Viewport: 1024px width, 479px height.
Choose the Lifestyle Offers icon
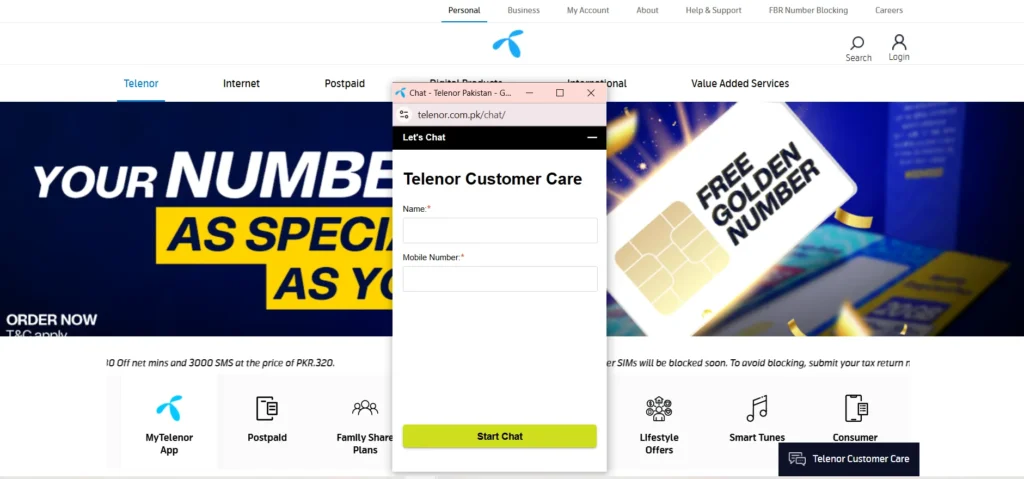click(658, 408)
